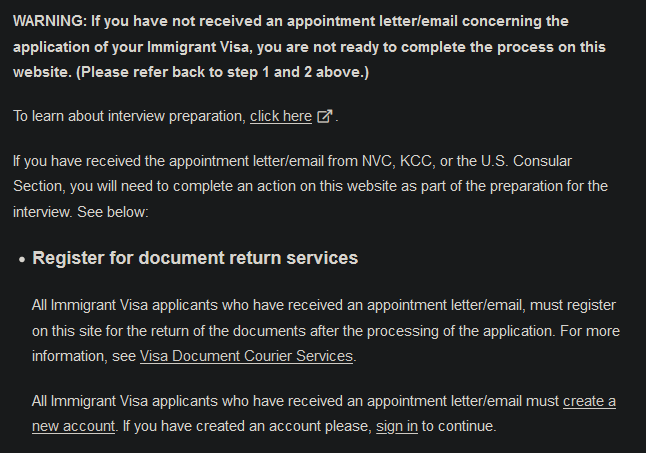Viewport: 646px width, 453px height.
Task: Click the "sign in" link
Action: (x=397, y=426)
